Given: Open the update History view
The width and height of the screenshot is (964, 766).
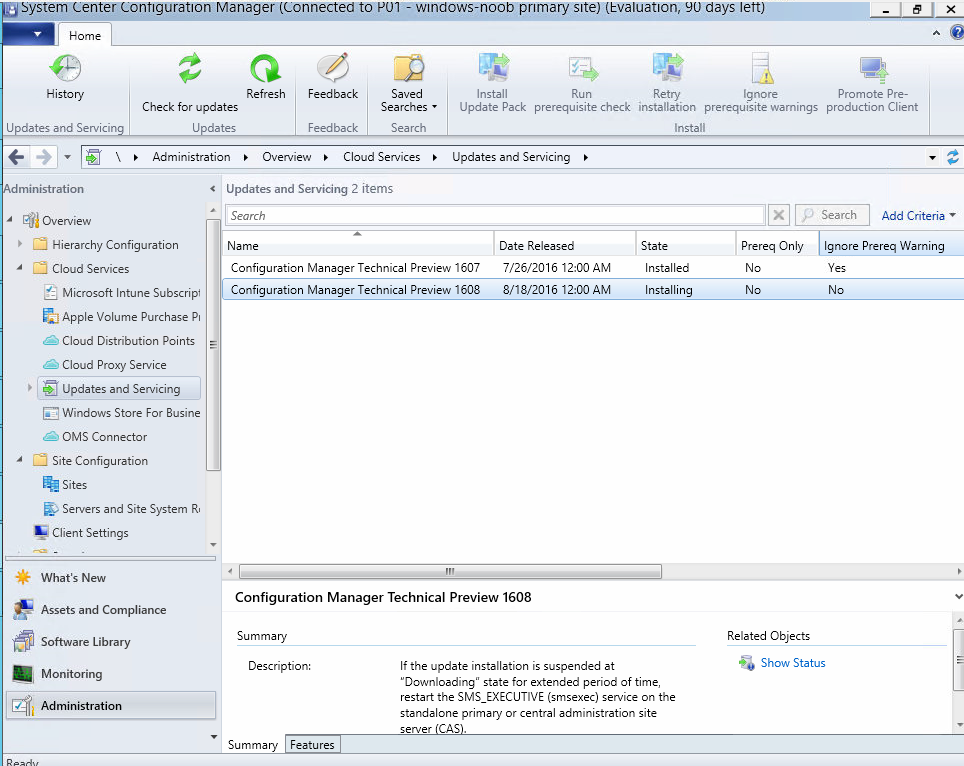Looking at the screenshot, I should (x=65, y=77).
